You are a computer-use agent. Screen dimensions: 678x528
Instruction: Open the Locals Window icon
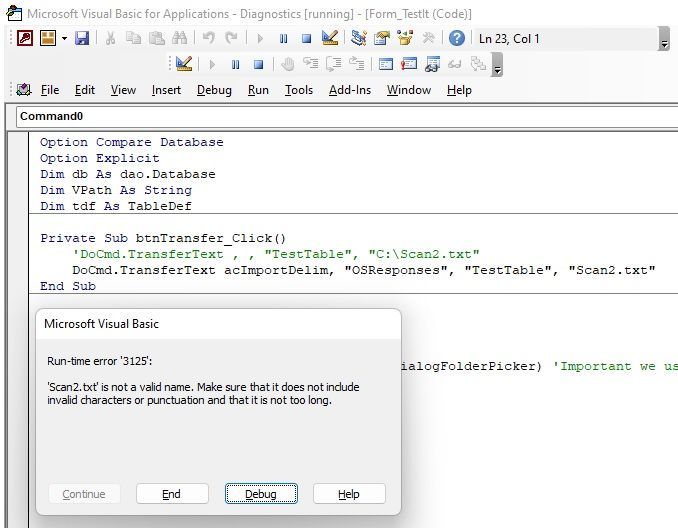[x=386, y=64]
